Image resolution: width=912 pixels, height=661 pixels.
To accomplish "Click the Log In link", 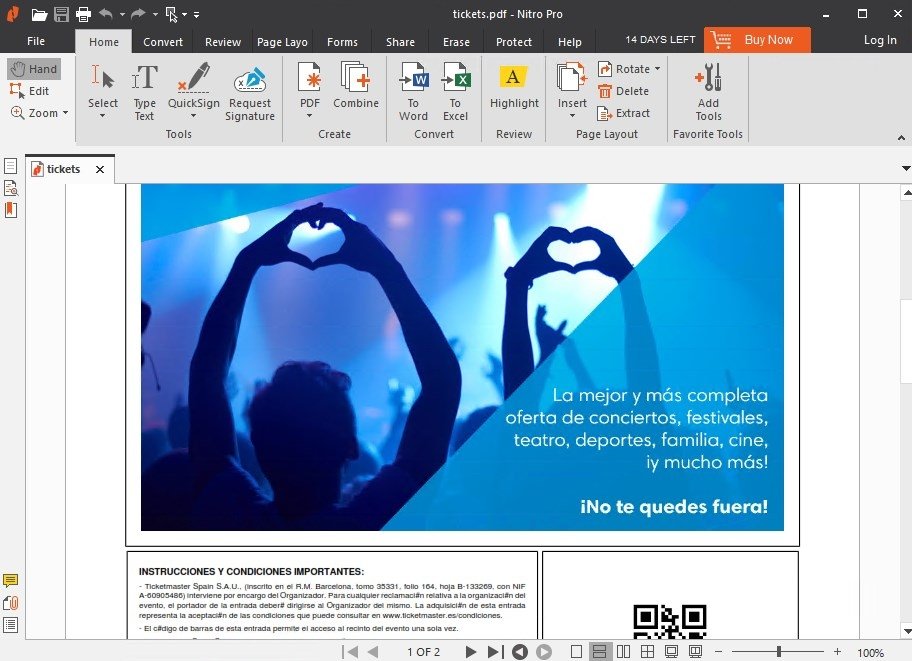I will click(879, 40).
